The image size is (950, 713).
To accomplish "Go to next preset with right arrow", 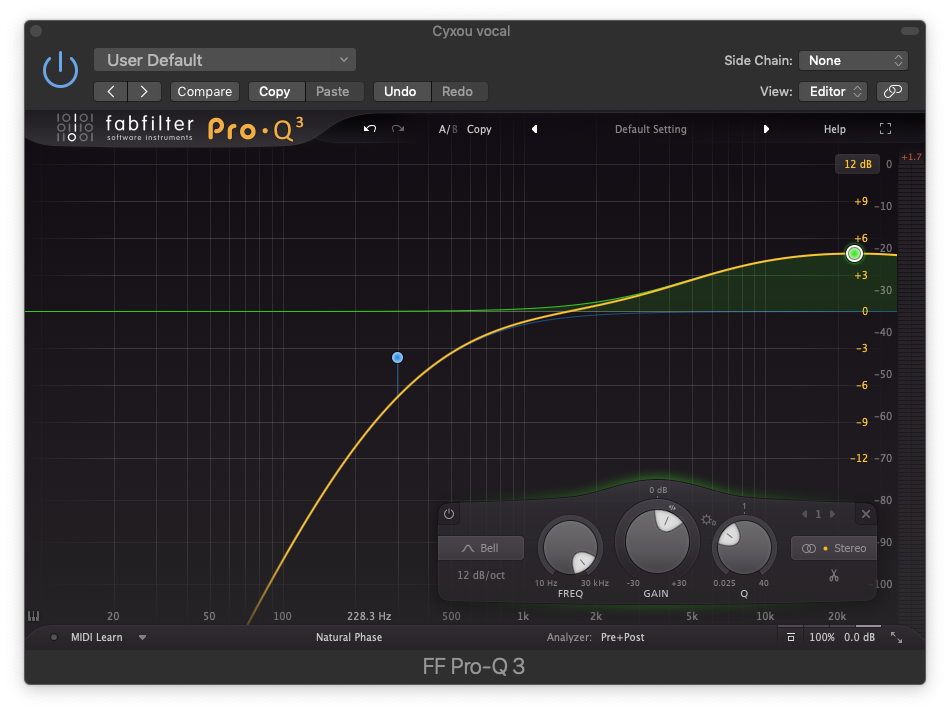I will (x=144, y=91).
